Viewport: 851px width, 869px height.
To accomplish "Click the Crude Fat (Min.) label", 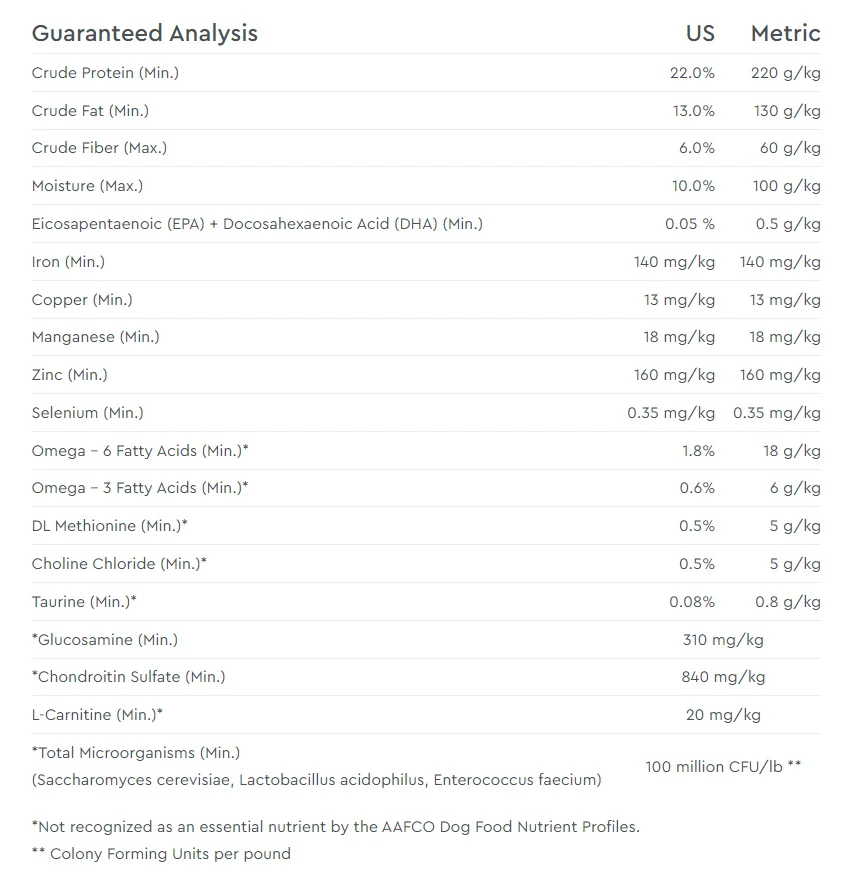I will pyautogui.click(x=90, y=111).
